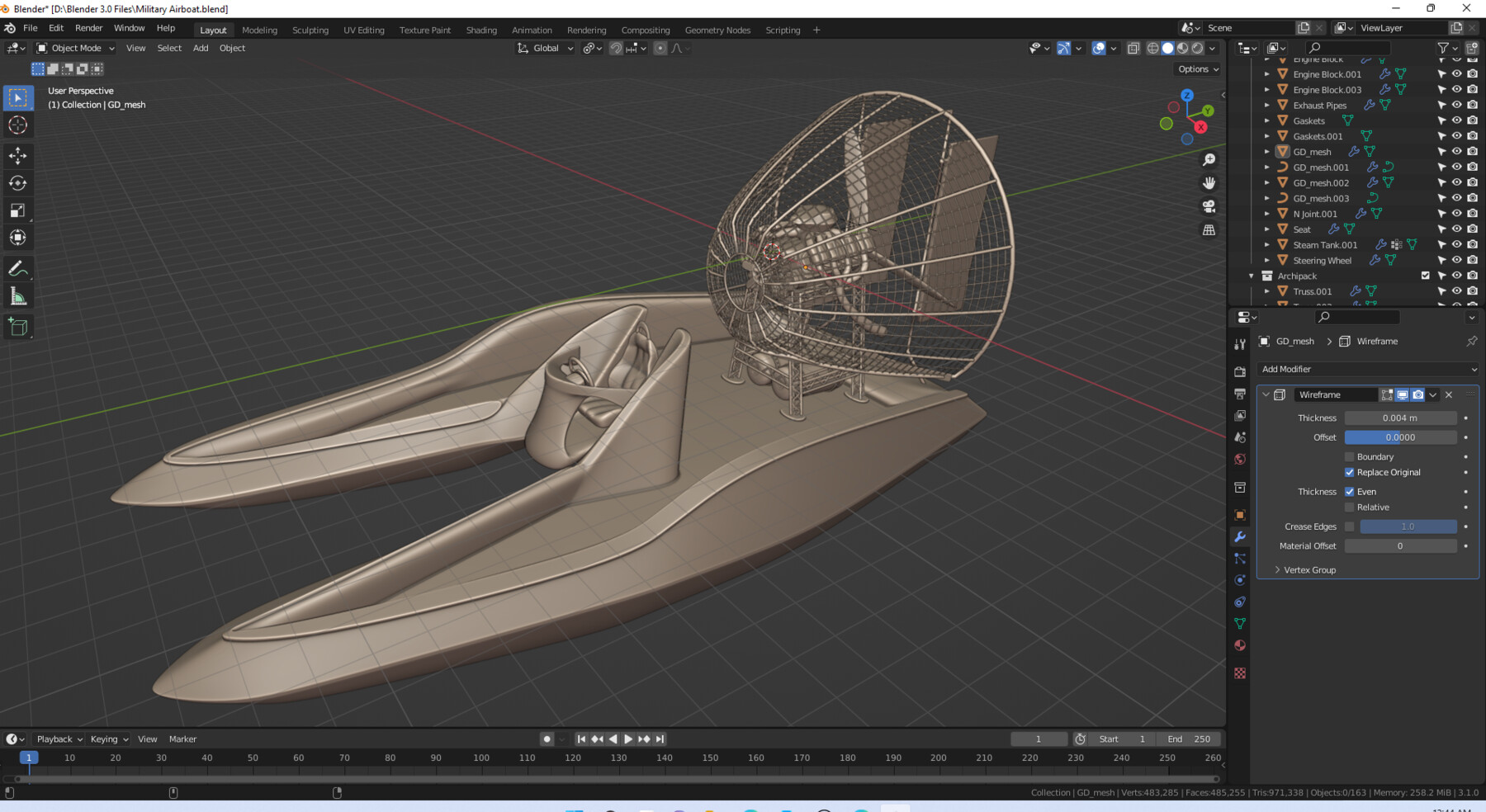Select the Move tool in the toolbar

[x=18, y=155]
